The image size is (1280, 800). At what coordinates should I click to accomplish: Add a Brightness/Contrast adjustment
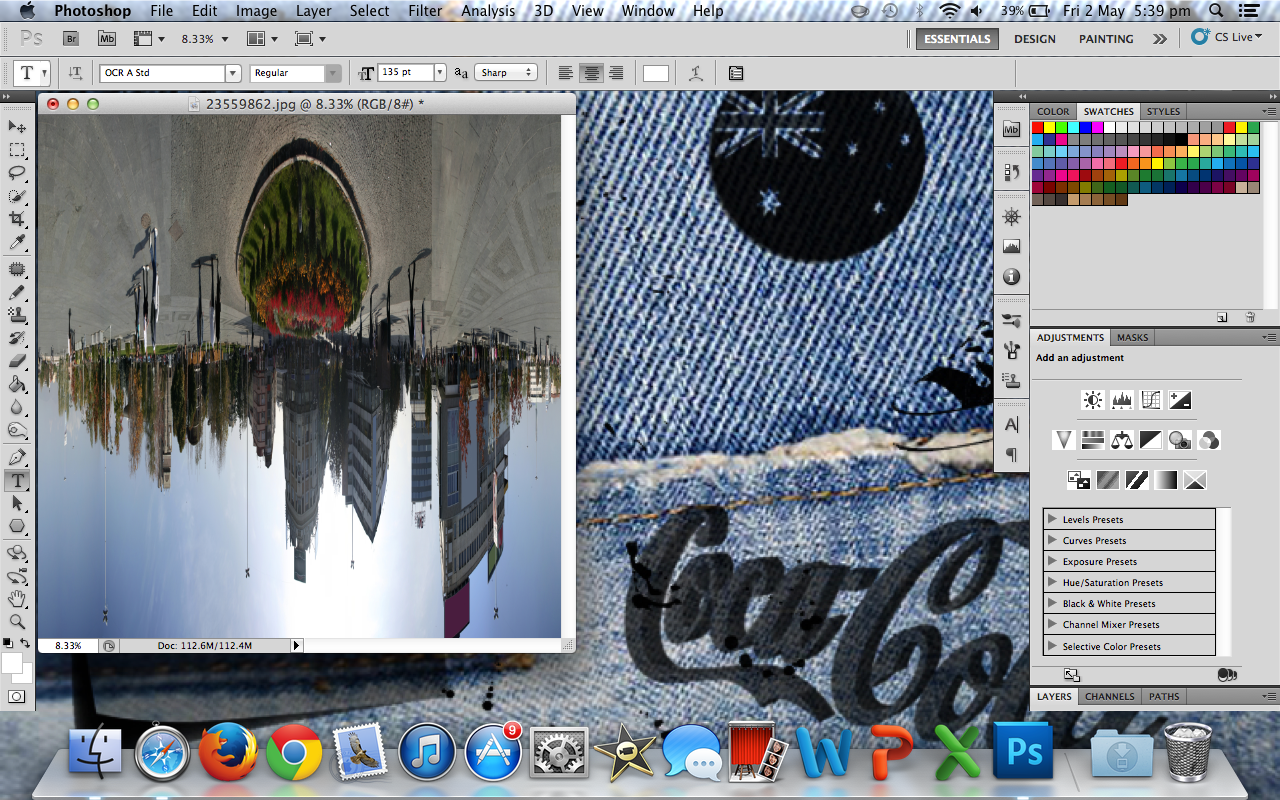(1092, 400)
